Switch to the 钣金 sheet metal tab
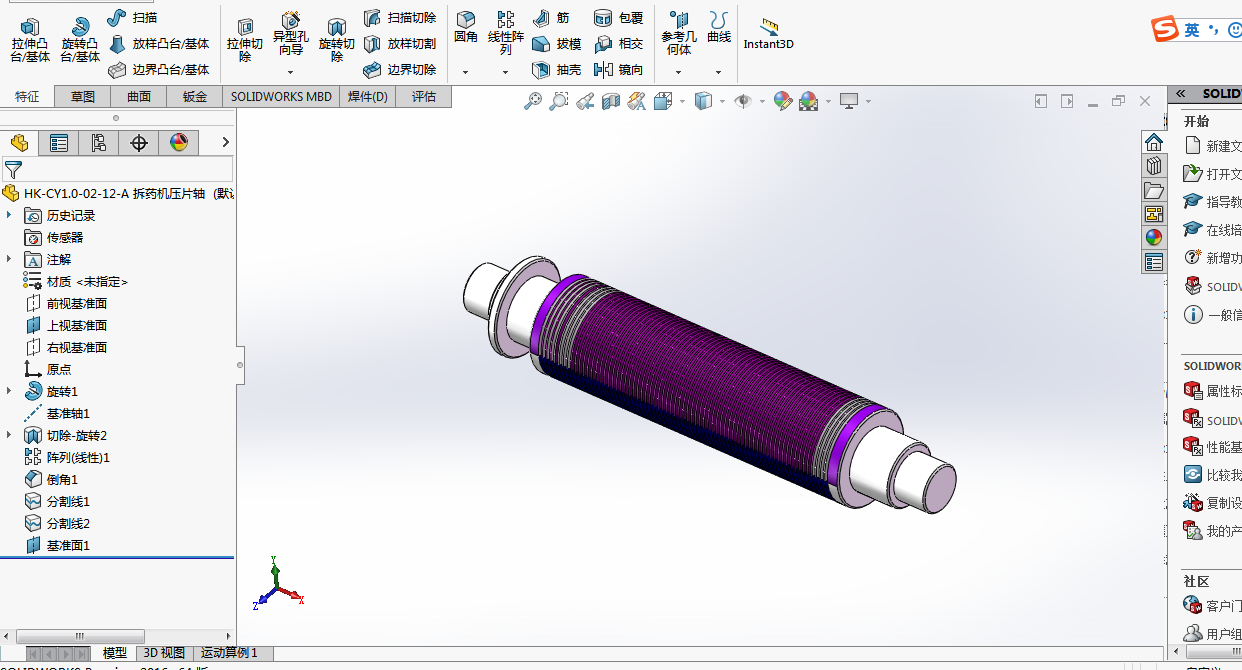The width and height of the screenshot is (1242, 670). tap(195, 97)
